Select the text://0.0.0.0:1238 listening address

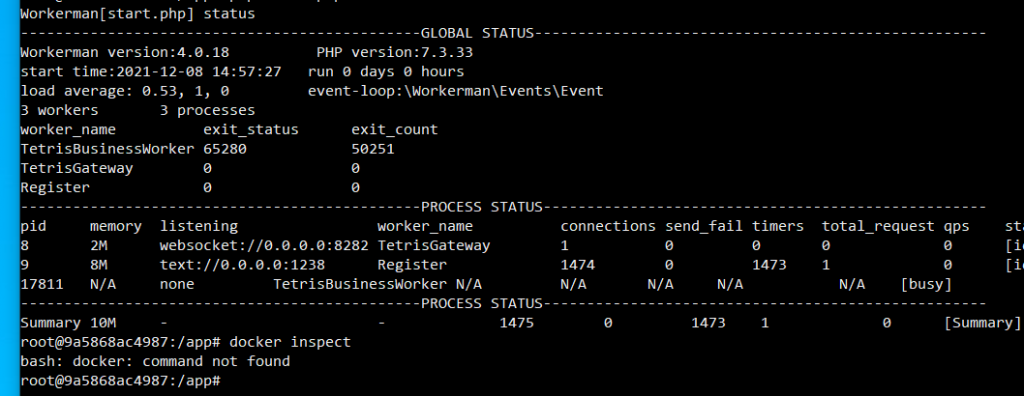click(x=242, y=265)
